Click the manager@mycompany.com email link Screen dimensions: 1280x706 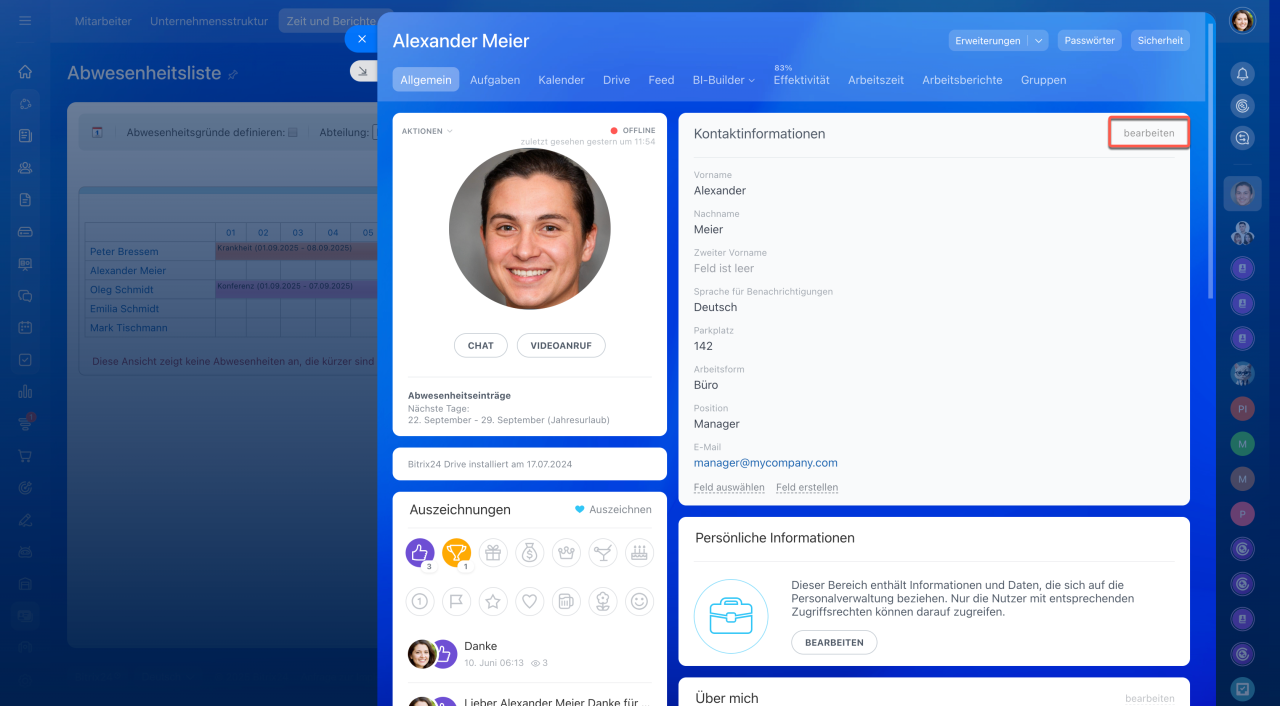coord(765,463)
